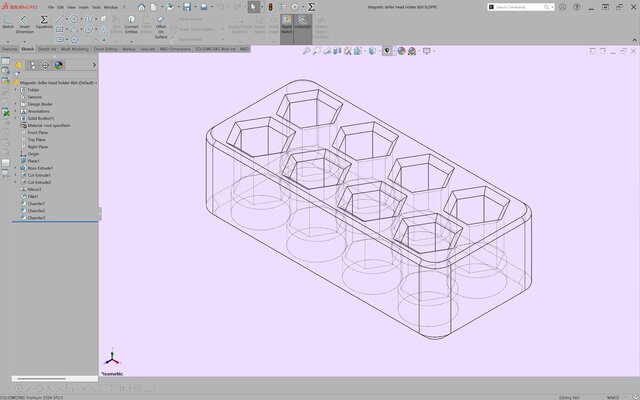Click the appearance color sphere in view toolbar
The height and width of the screenshot is (400, 640).
(400, 50)
